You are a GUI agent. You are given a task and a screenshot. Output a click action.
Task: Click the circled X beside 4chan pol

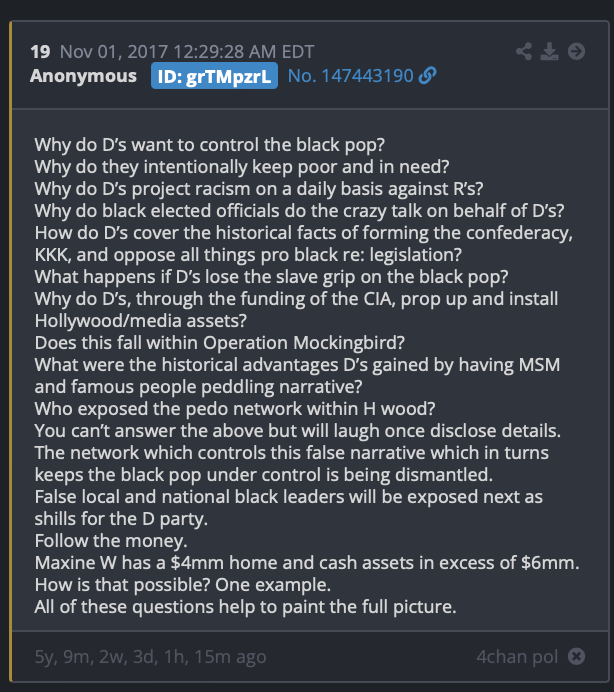pos(576,656)
